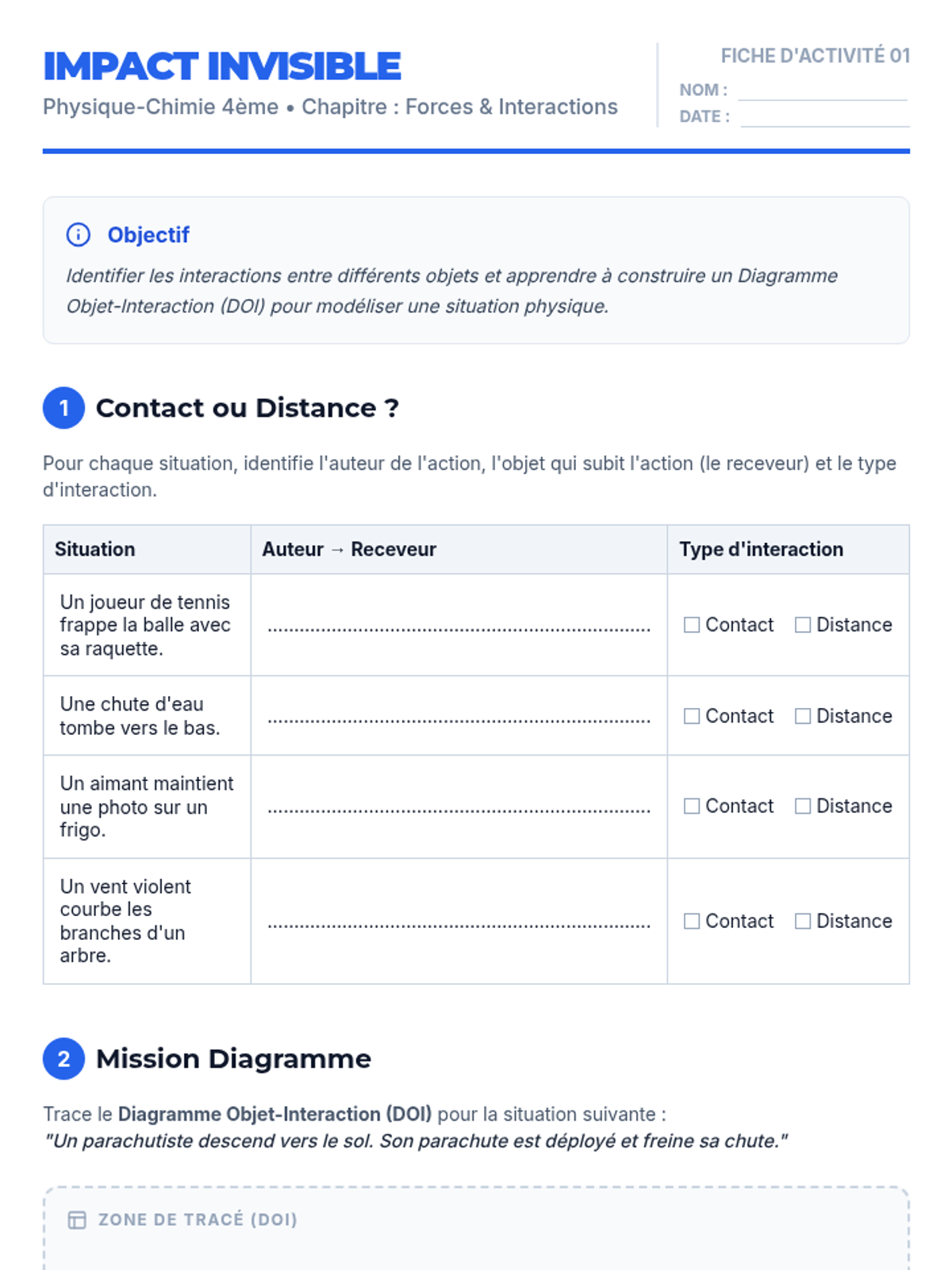The height and width of the screenshot is (1270, 952).
Task: Click the dotted answer line for tennis row
Action: (x=459, y=627)
